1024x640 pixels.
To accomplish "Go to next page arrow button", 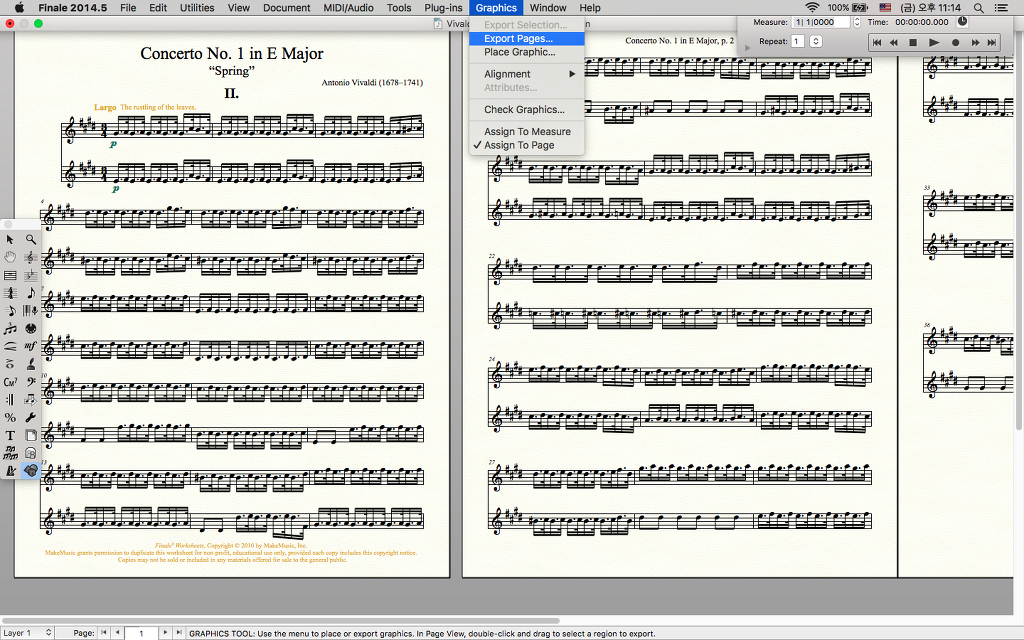I will click(165, 633).
